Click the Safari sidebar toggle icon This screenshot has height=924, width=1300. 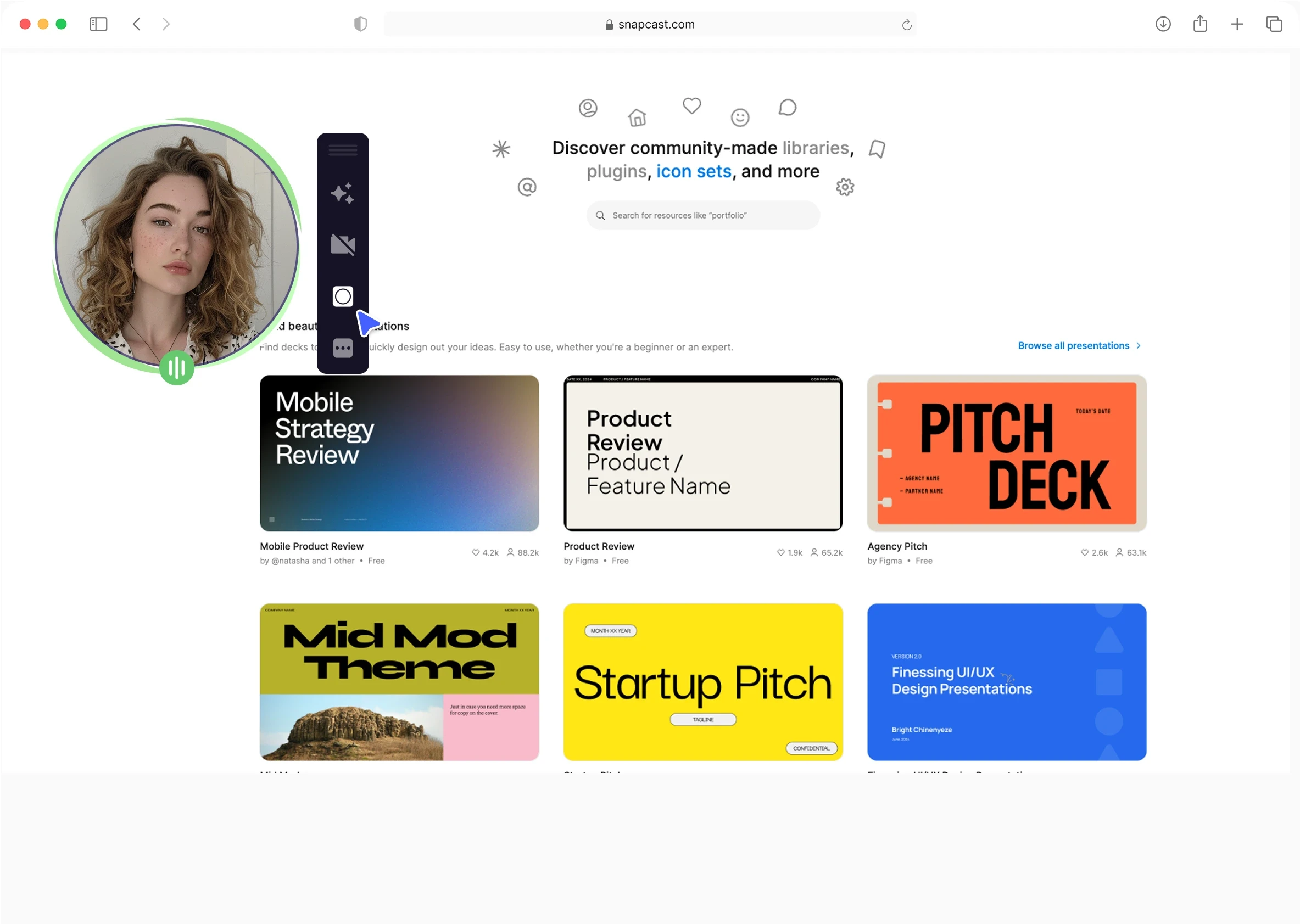coord(98,24)
